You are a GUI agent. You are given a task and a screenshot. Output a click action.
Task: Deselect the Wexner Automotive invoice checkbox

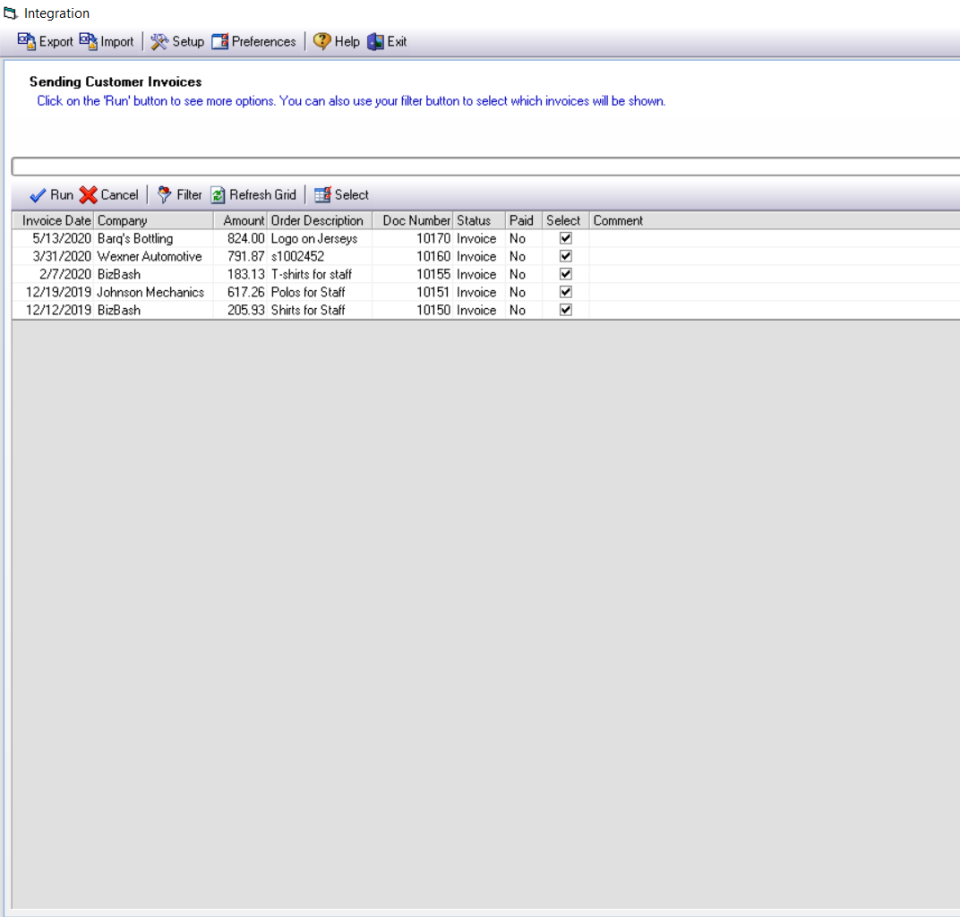point(563,256)
